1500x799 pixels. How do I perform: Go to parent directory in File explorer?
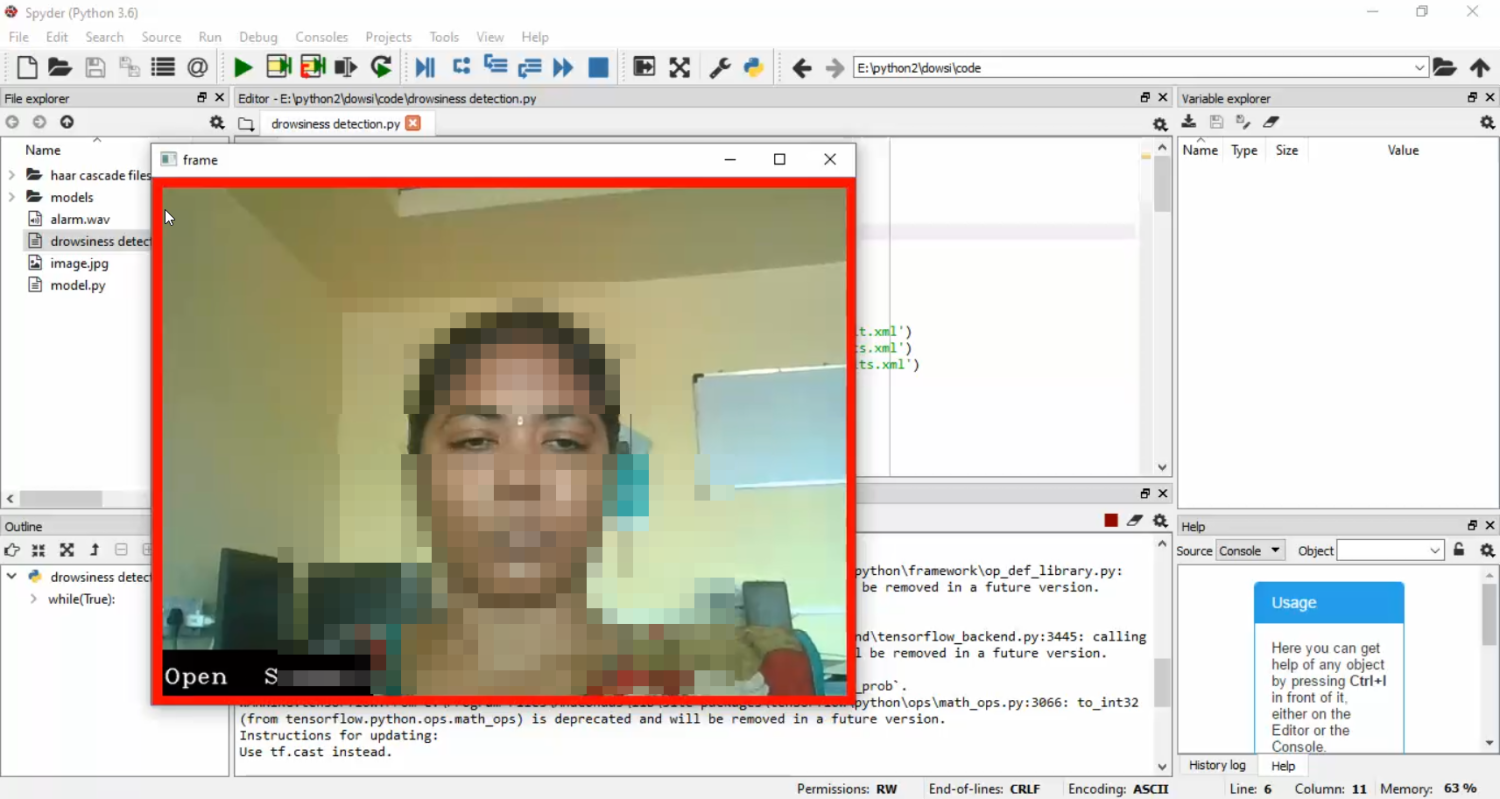click(67, 121)
